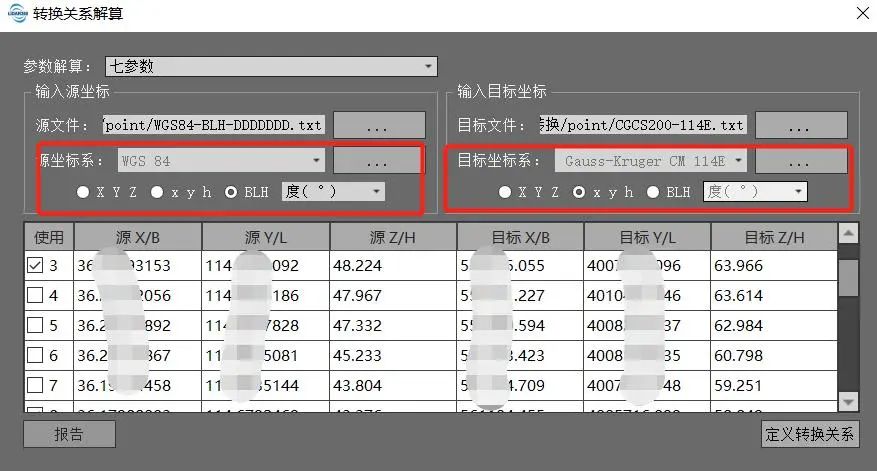Click the table scrollbar up arrow
This screenshot has height=471, width=877.
coord(848,233)
